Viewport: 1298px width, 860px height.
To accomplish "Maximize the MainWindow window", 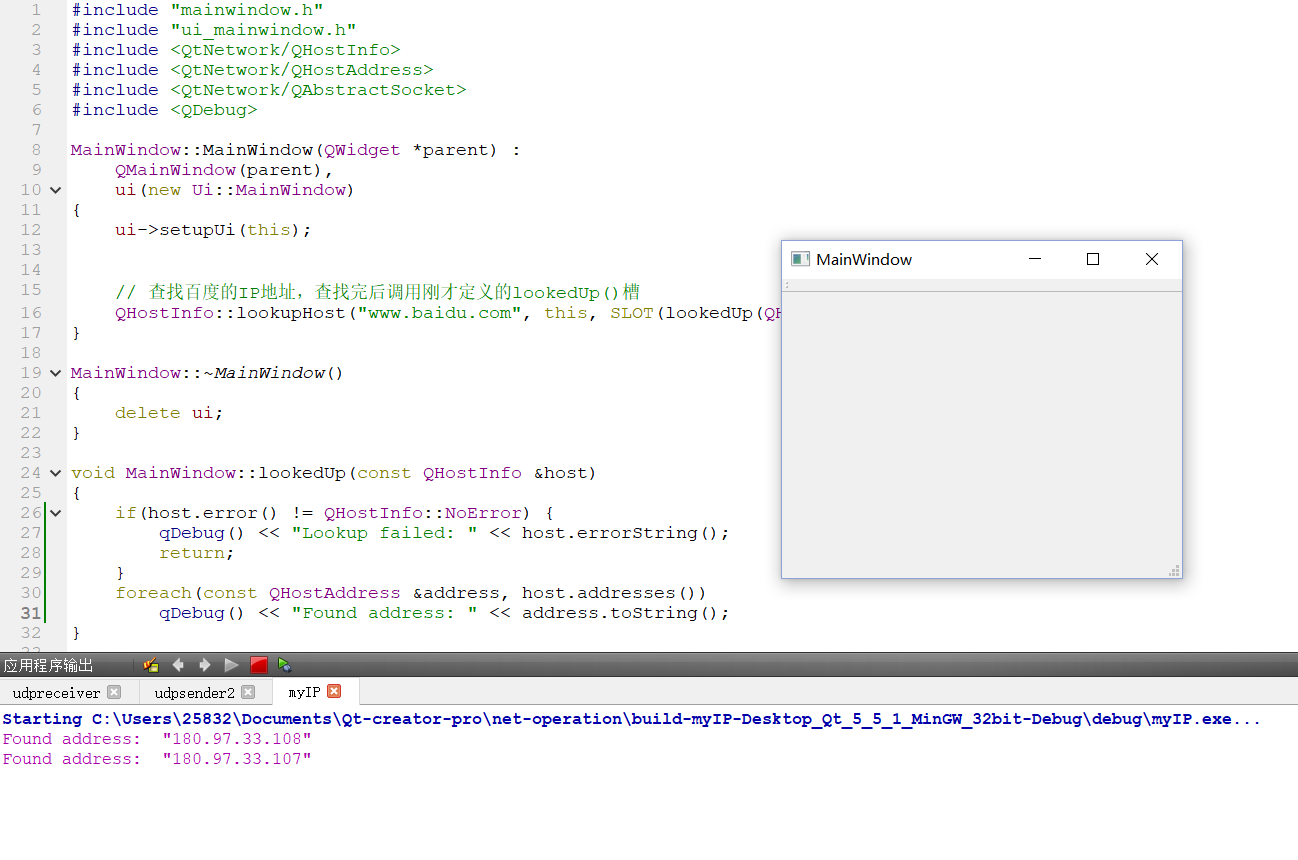I will coord(1093,259).
